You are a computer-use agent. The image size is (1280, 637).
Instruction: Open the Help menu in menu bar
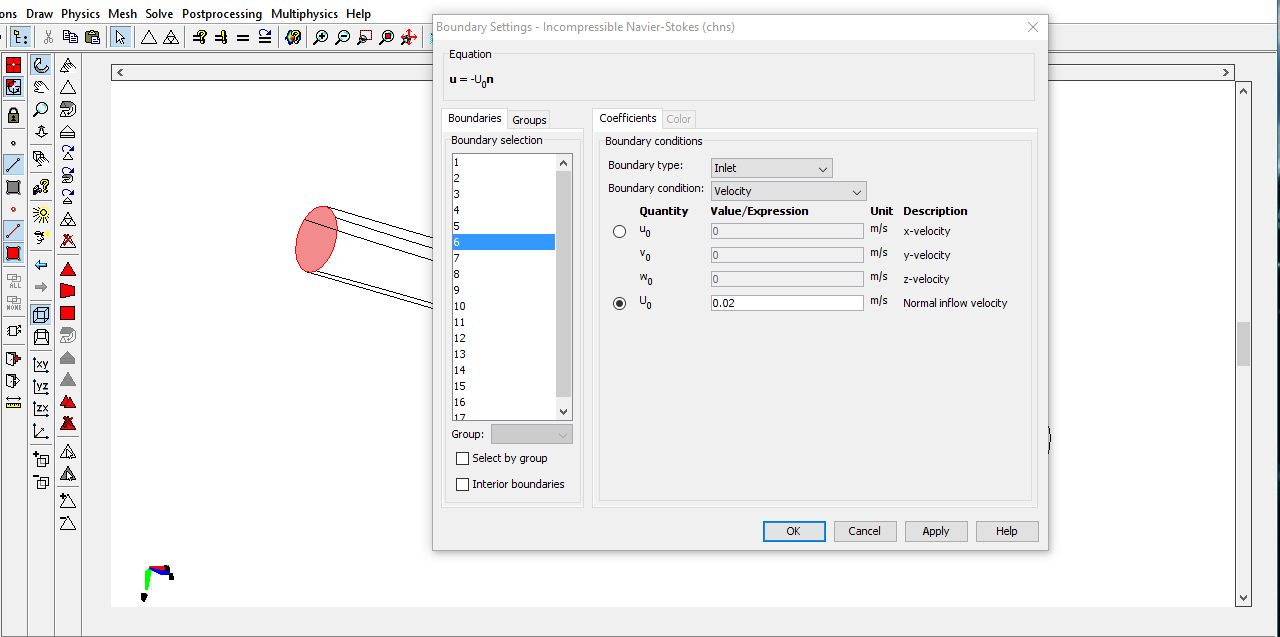(x=358, y=14)
